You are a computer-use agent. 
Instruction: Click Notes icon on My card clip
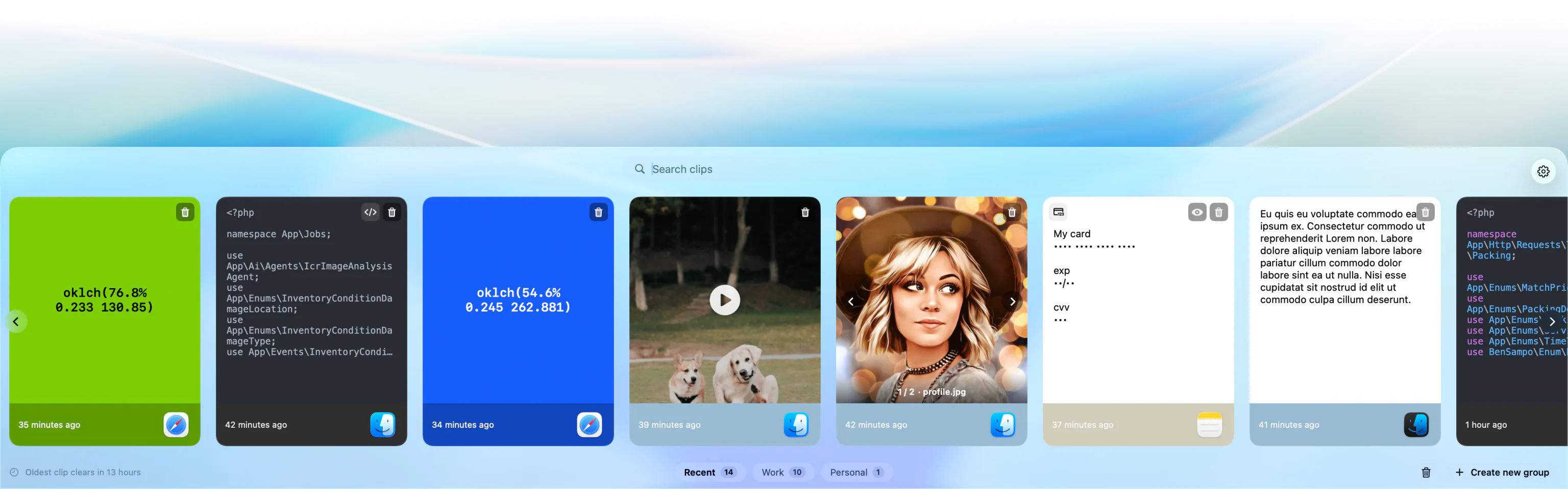coord(1210,425)
